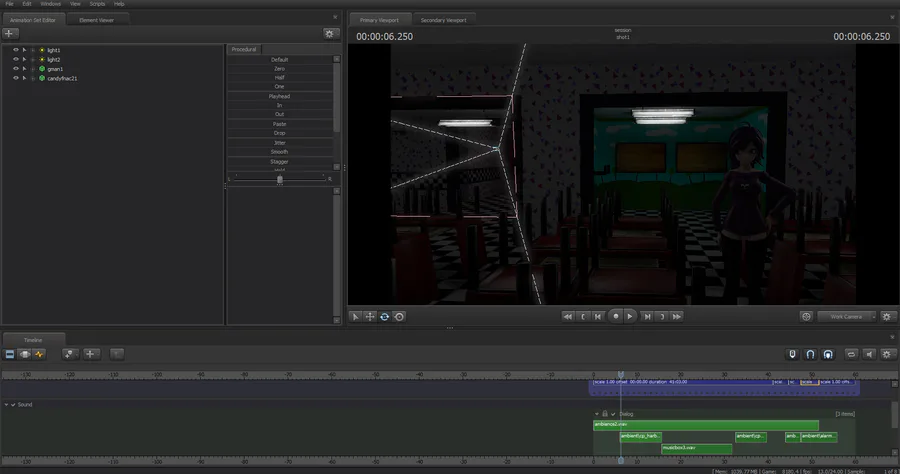Go to the out-point bracket marker
The height and width of the screenshot is (474, 900).
(662, 317)
